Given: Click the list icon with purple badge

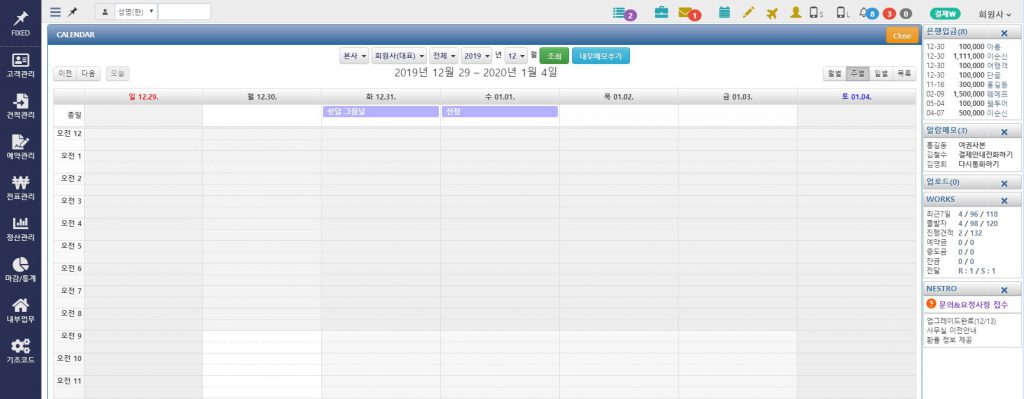Looking at the screenshot, I should (x=624, y=13).
